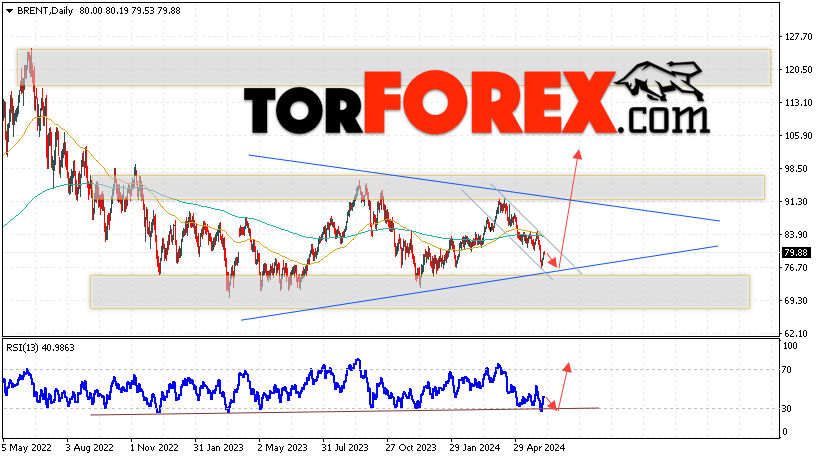Click the RSI scale value 70
The width and height of the screenshot is (819, 459).
787,370
